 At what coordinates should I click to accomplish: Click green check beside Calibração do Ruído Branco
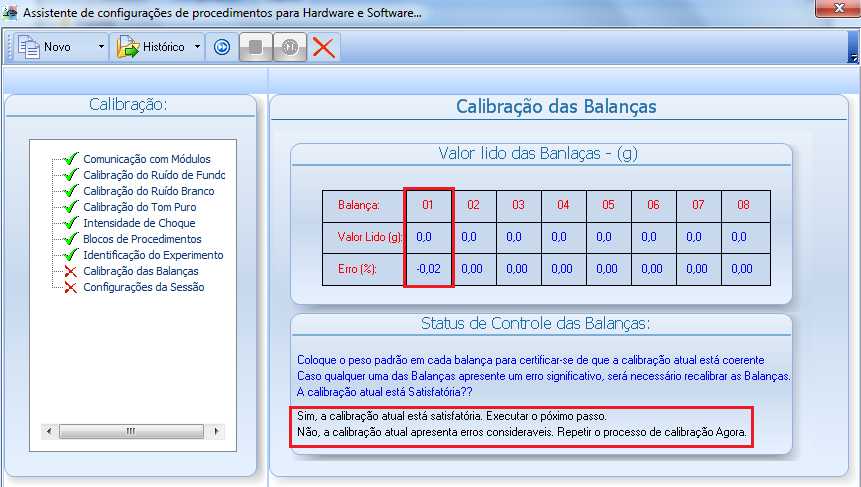pyautogui.click(x=71, y=190)
